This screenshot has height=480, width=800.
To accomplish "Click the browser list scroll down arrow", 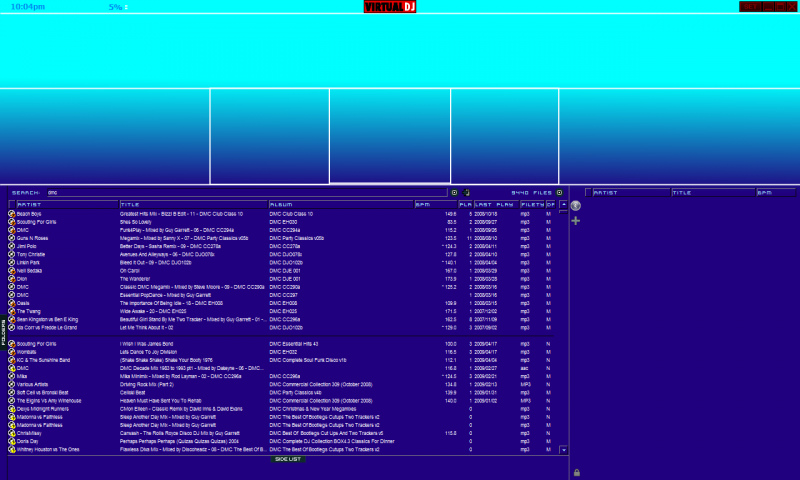I will (564, 450).
